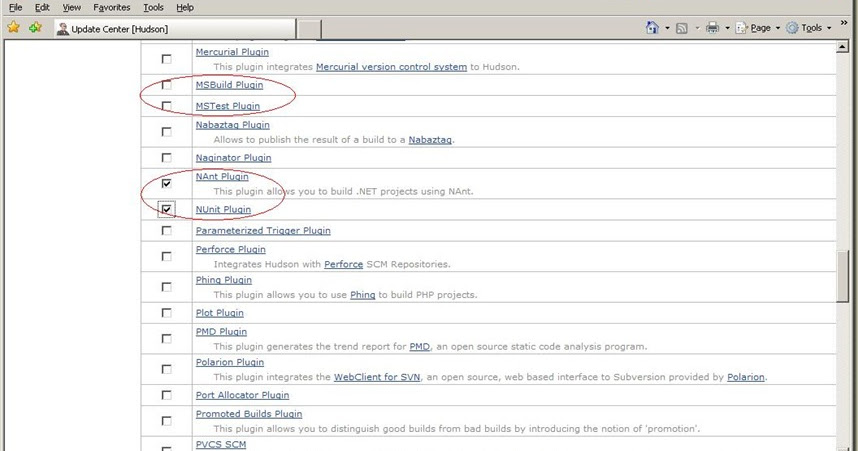858x451 pixels.
Task: Open the Edit menu
Action: coord(42,8)
